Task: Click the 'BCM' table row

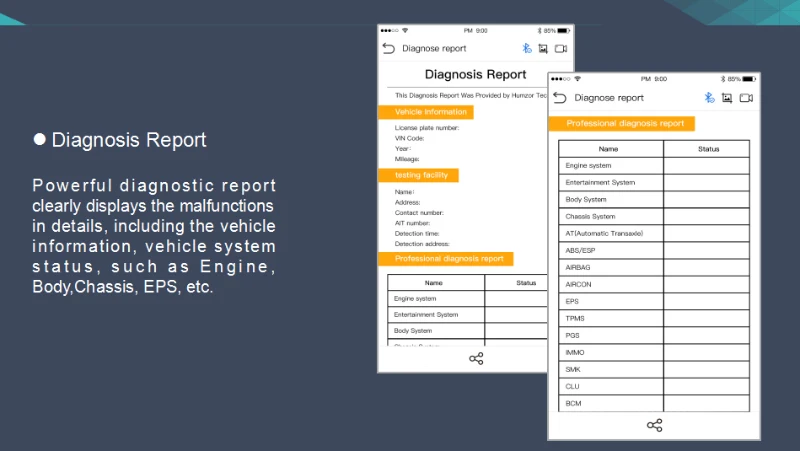Action: [654, 403]
